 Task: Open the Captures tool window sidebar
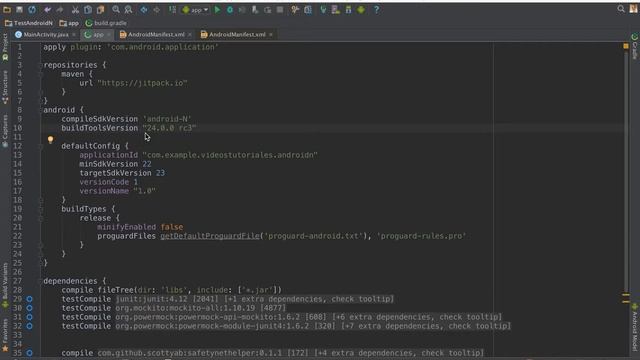click(5, 131)
